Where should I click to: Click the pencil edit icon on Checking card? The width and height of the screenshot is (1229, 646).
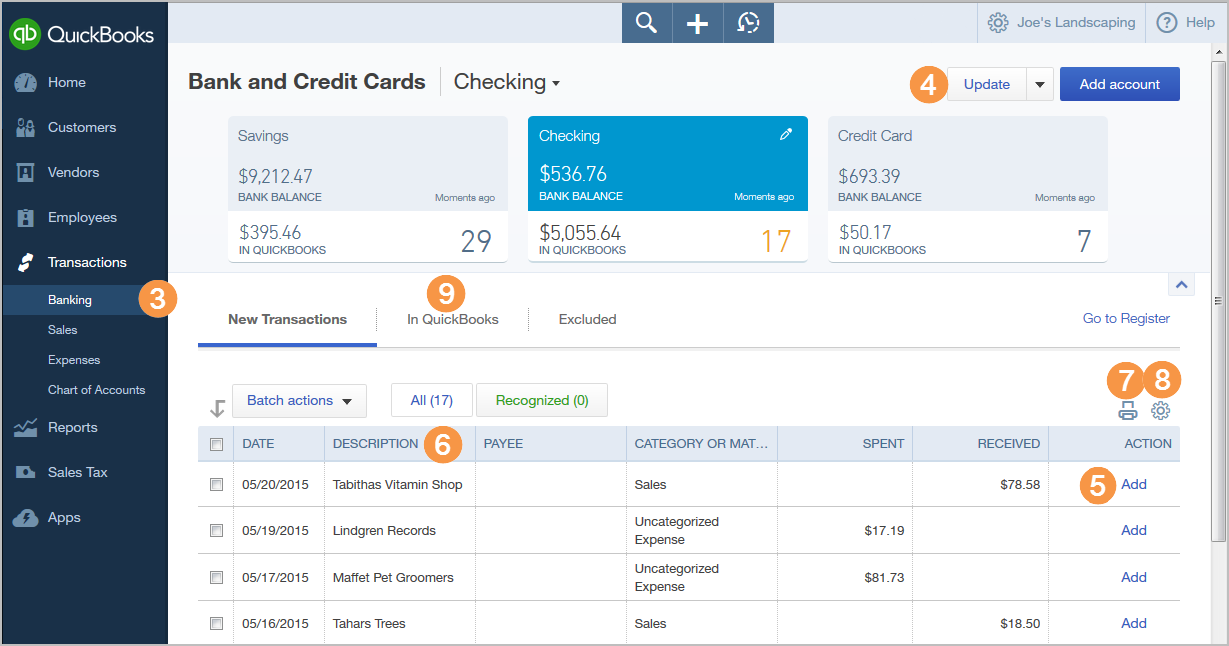coord(786,134)
